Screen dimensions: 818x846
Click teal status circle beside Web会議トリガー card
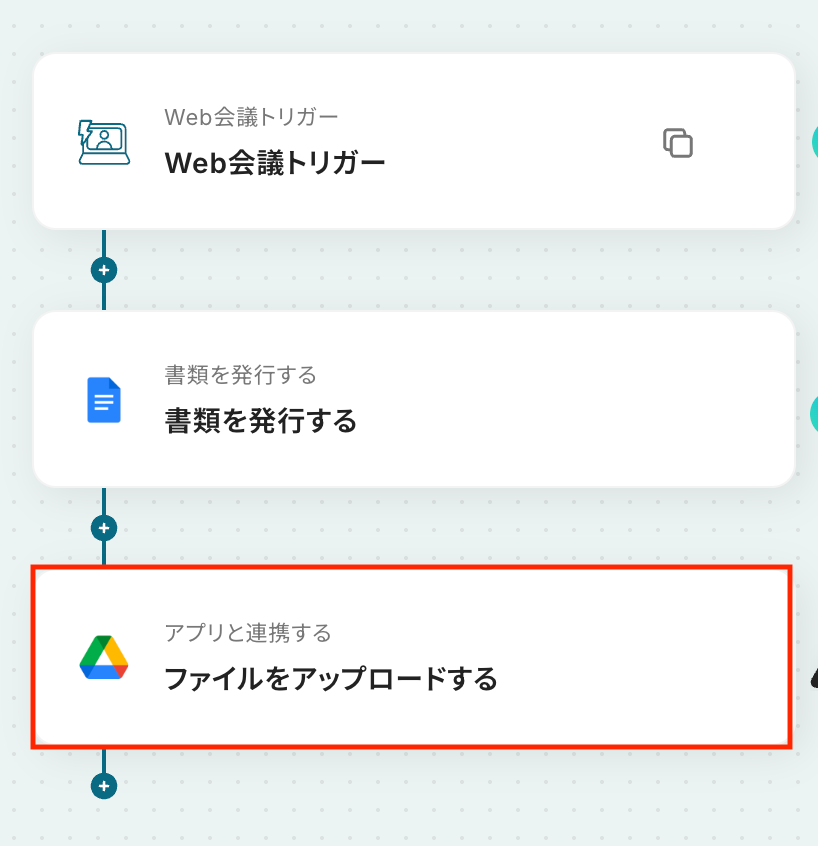[x=815, y=142]
